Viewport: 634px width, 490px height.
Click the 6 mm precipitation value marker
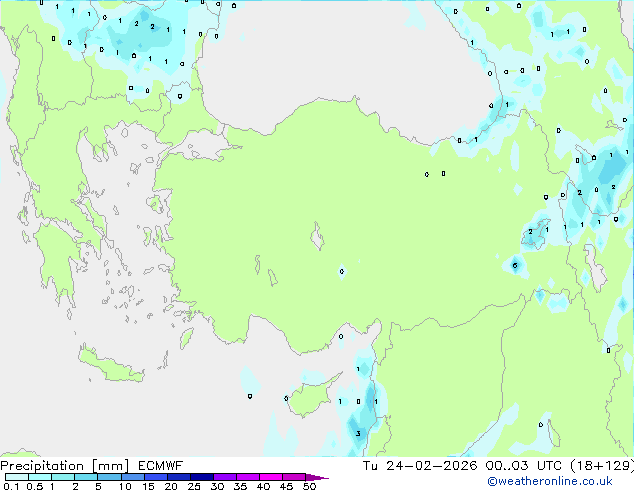pyautogui.click(x=515, y=266)
